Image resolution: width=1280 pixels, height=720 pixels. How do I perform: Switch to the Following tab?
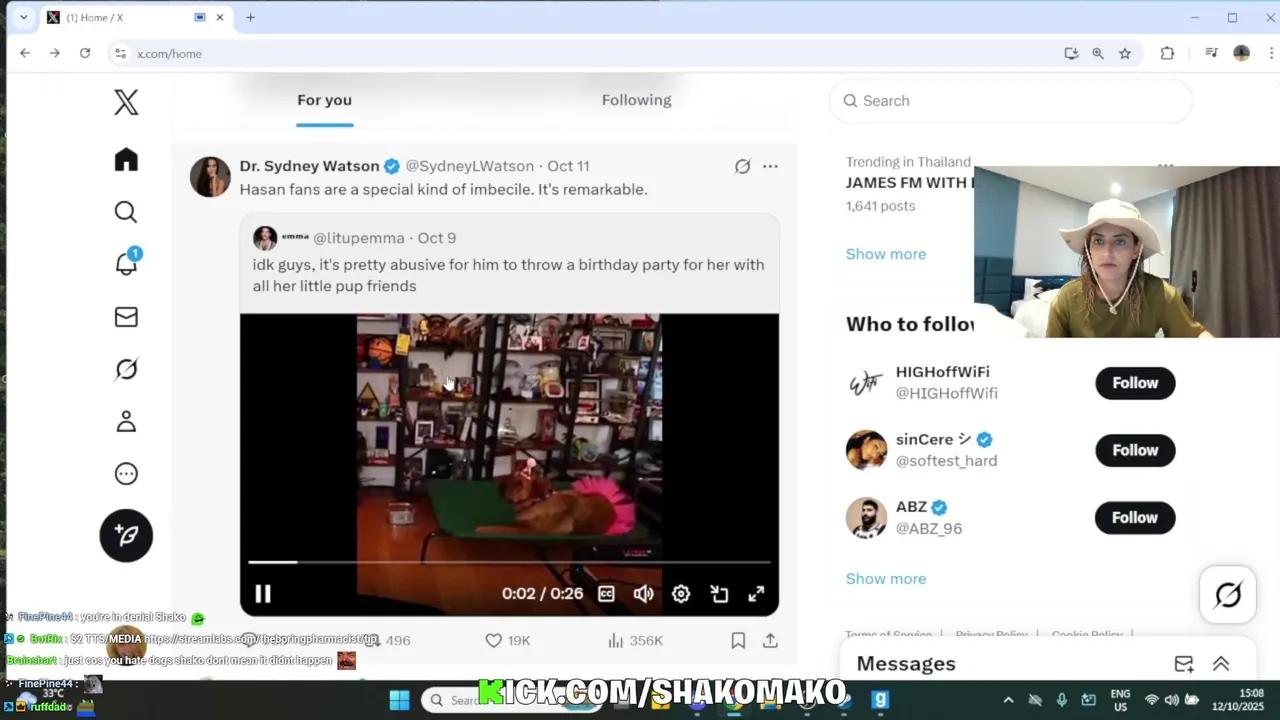636,100
